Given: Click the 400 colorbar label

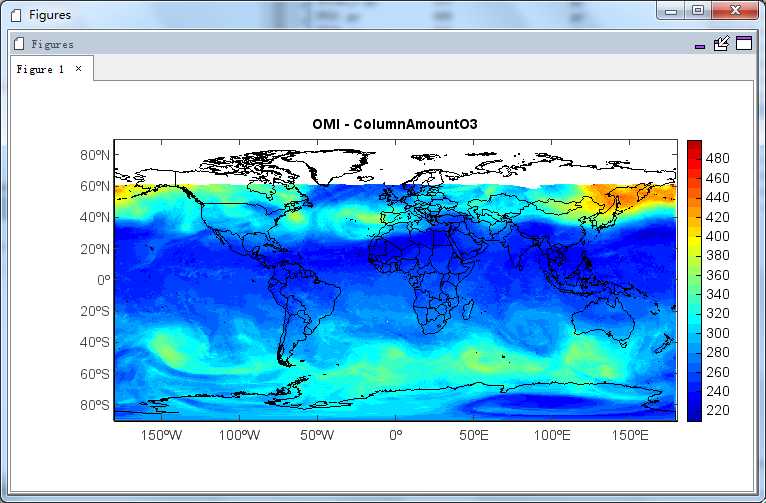Looking at the screenshot, I should [718, 236].
